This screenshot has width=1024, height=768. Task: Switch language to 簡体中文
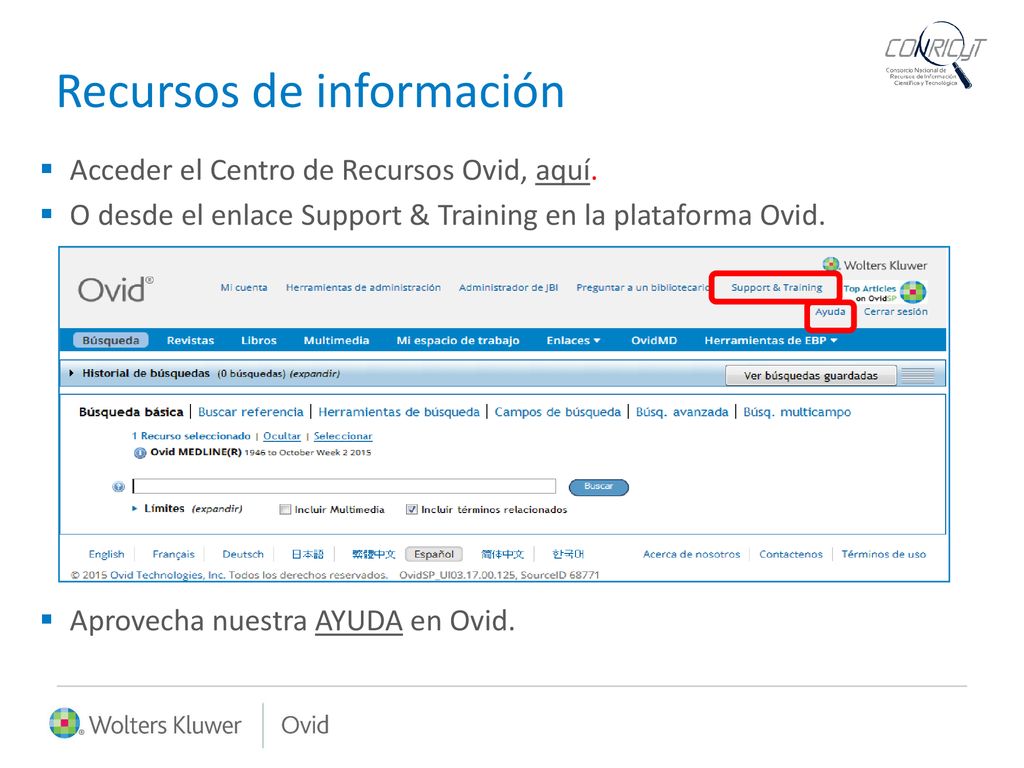click(x=502, y=554)
